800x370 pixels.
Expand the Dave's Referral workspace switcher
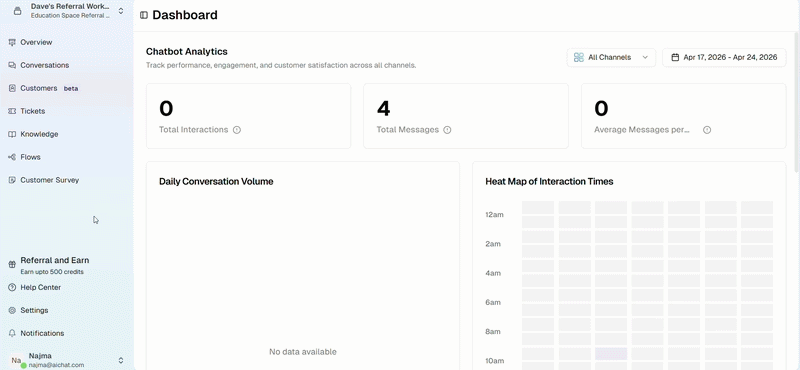click(x=121, y=11)
